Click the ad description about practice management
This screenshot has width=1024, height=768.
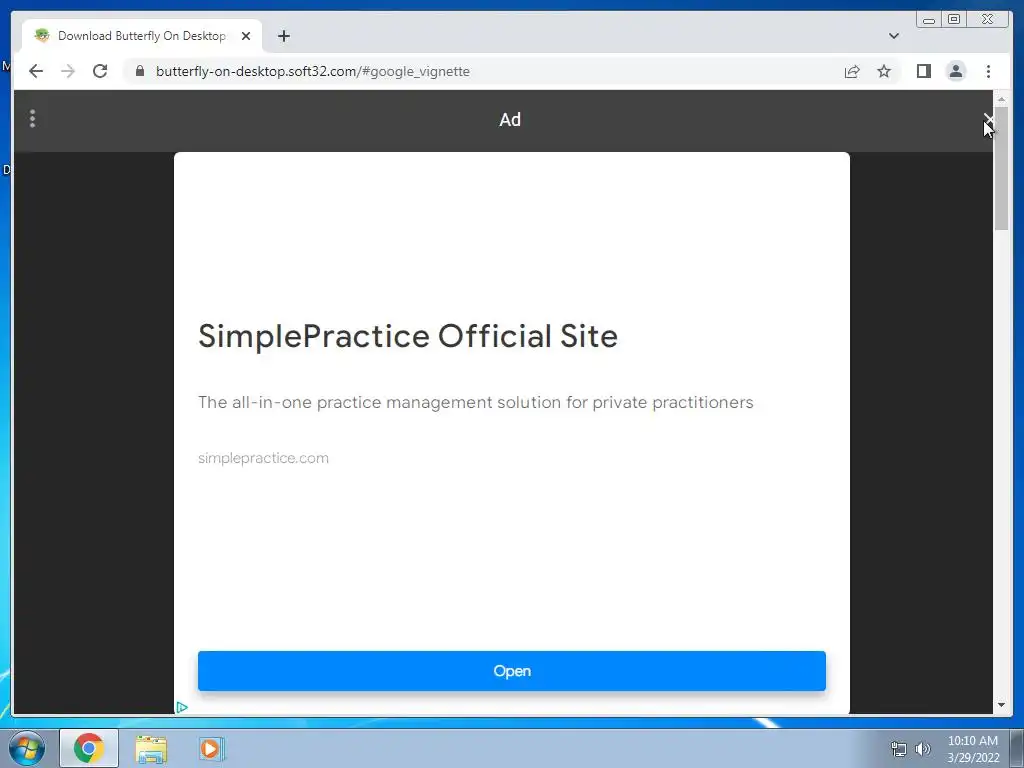pyautogui.click(x=475, y=402)
